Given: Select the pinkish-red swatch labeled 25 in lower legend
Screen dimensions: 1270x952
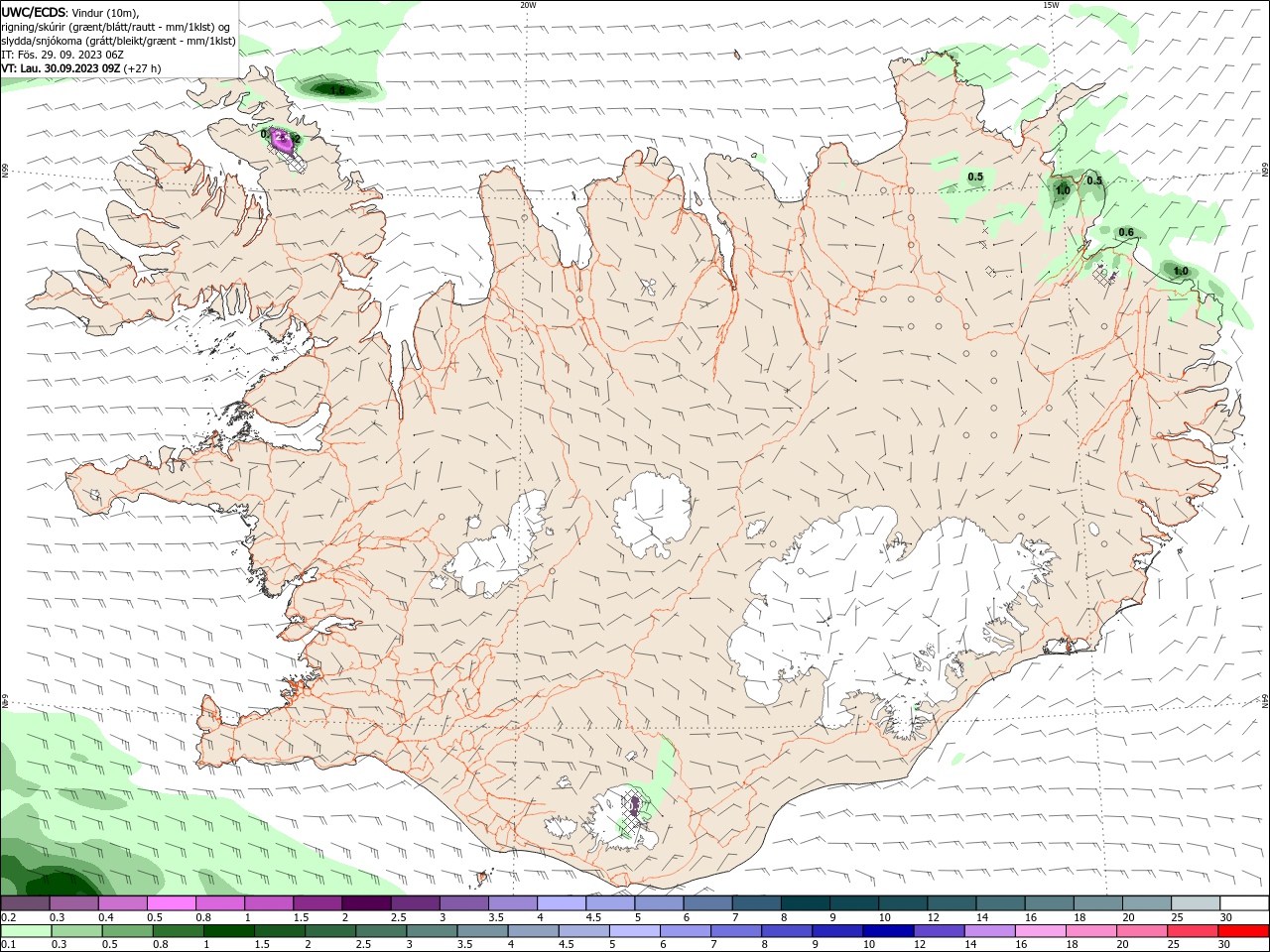Looking at the screenshot, I should pos(1192,931).
